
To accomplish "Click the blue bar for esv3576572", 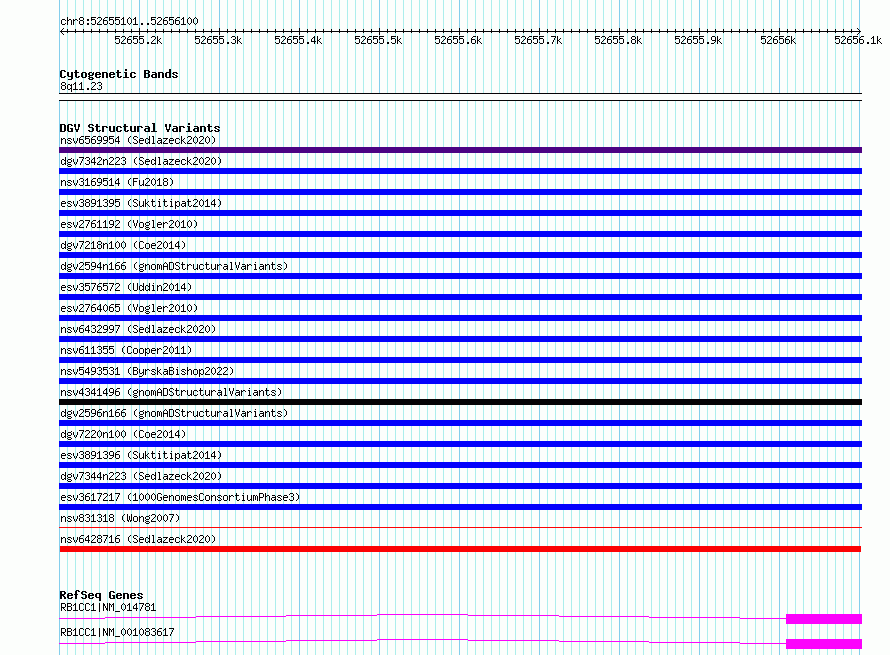I will click(x=460, y=297).
